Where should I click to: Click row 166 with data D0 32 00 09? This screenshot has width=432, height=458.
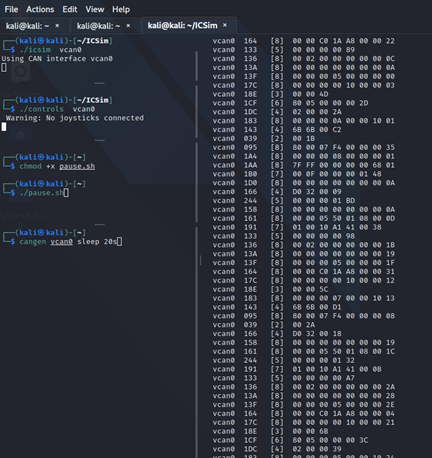pyautogui.click(x=277, y=192)
